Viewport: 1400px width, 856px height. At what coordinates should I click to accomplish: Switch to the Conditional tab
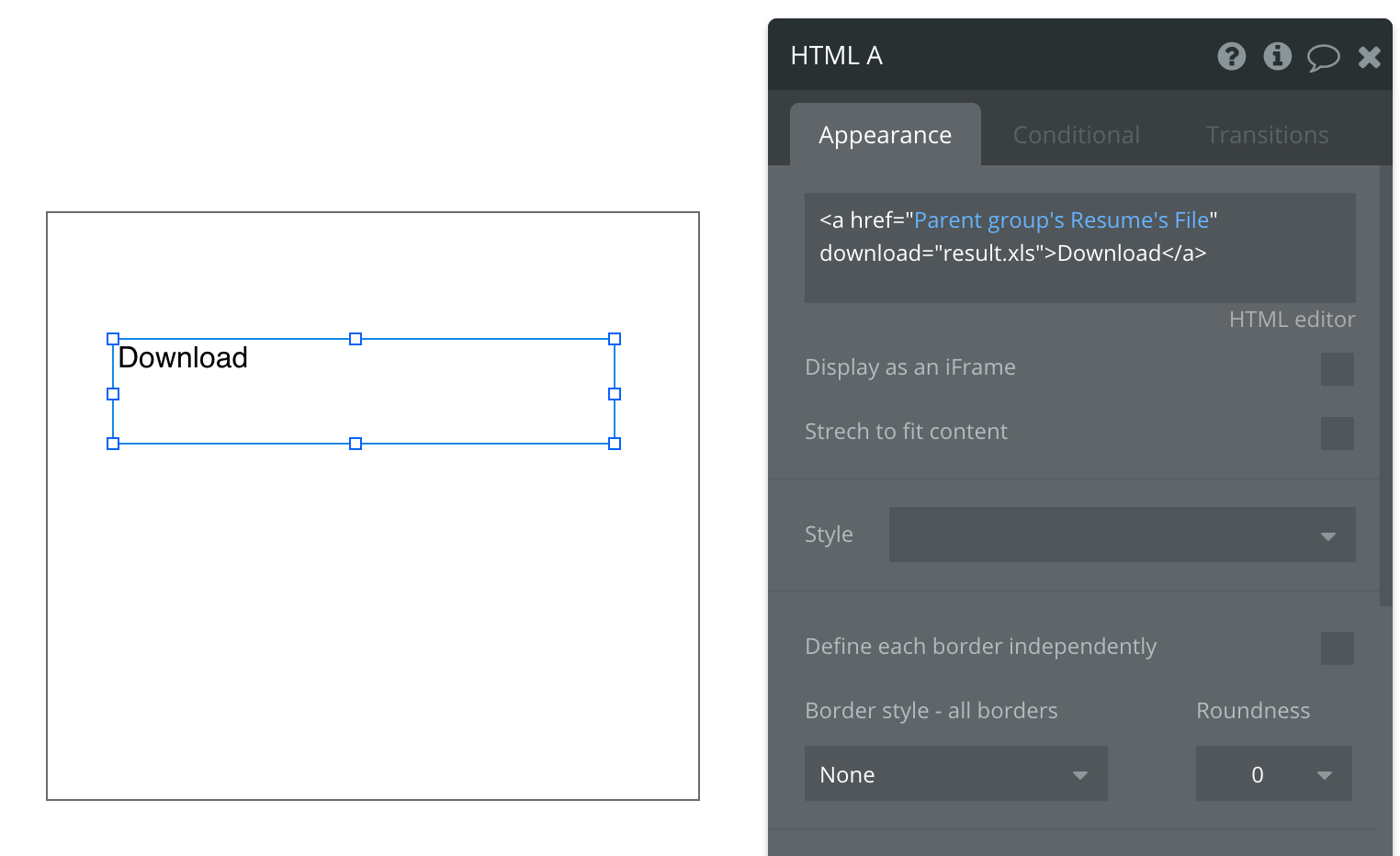[x=1076, y=135]
